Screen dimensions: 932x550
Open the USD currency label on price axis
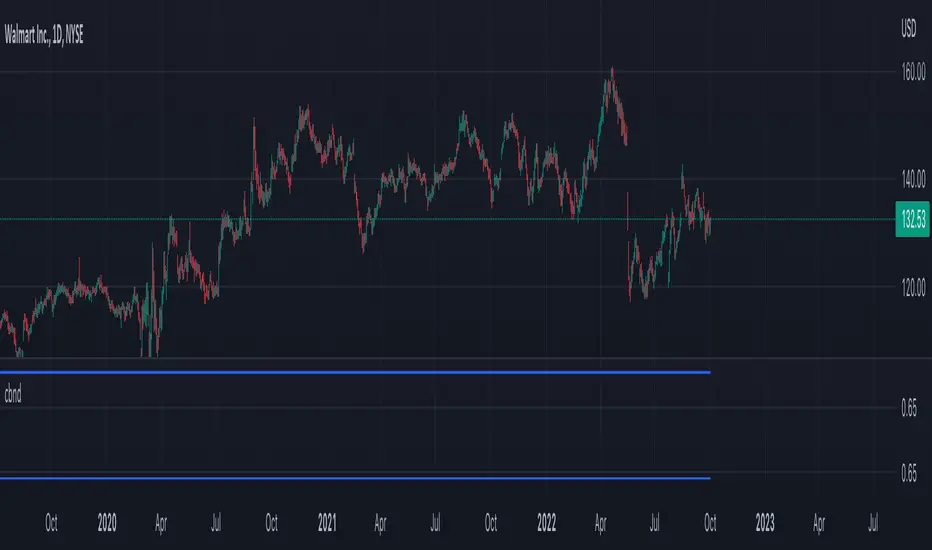coord(908,29)
